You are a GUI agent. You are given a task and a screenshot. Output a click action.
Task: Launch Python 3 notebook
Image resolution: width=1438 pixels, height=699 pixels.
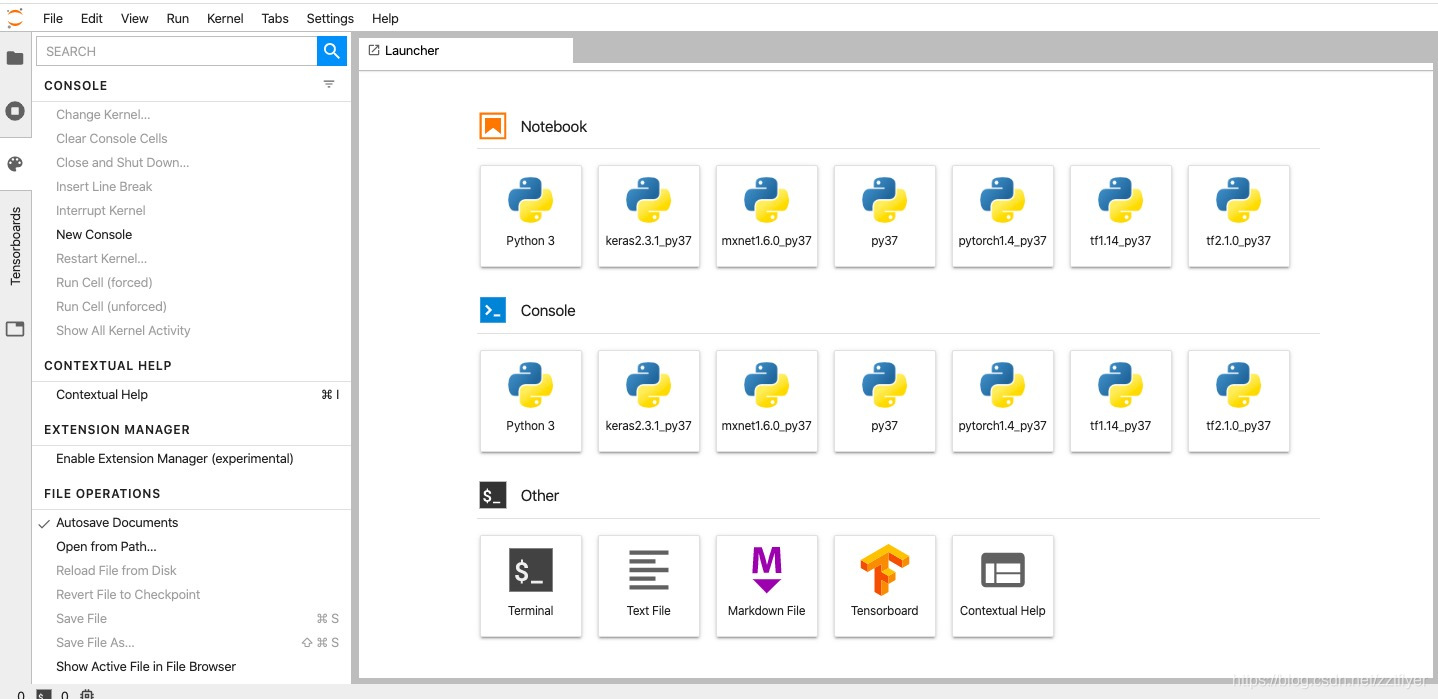pos(531,216)
